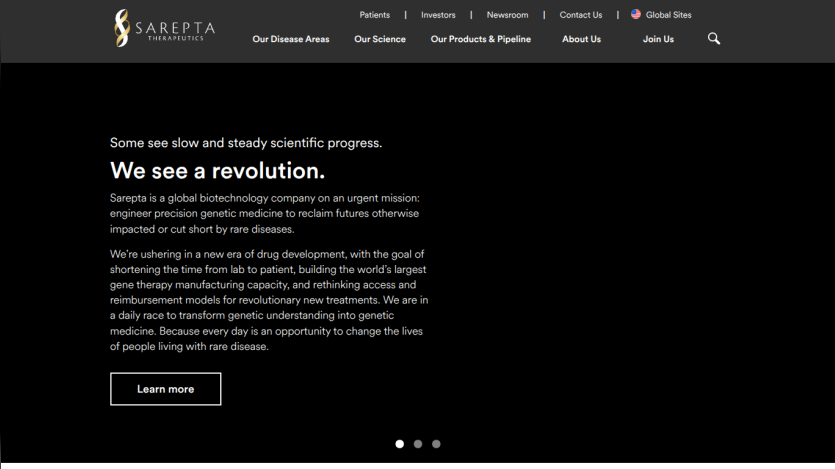Viewport: 835px width, 469px height.
Task: Switch to the second carousel slide dot
Action: pyautogui.click(x=418, y=444)
